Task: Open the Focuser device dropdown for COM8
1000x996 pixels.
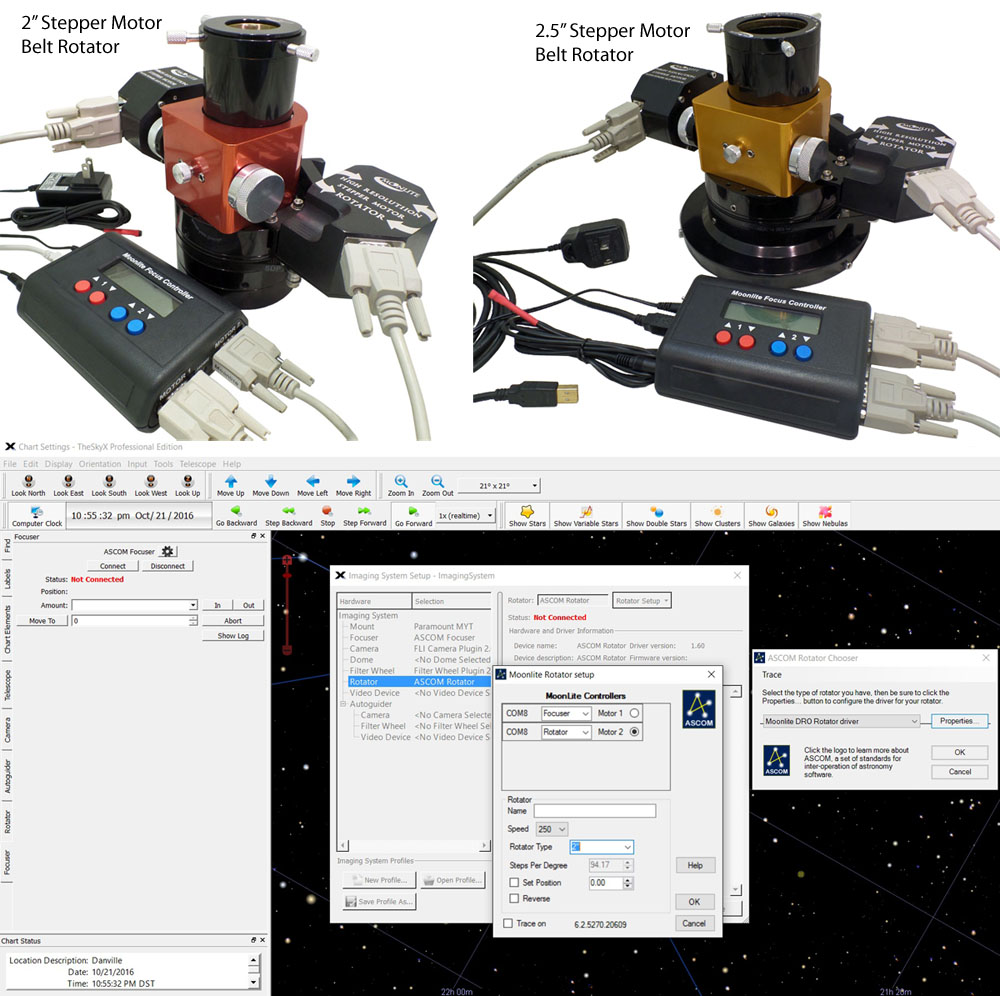Action: point(566,713)
